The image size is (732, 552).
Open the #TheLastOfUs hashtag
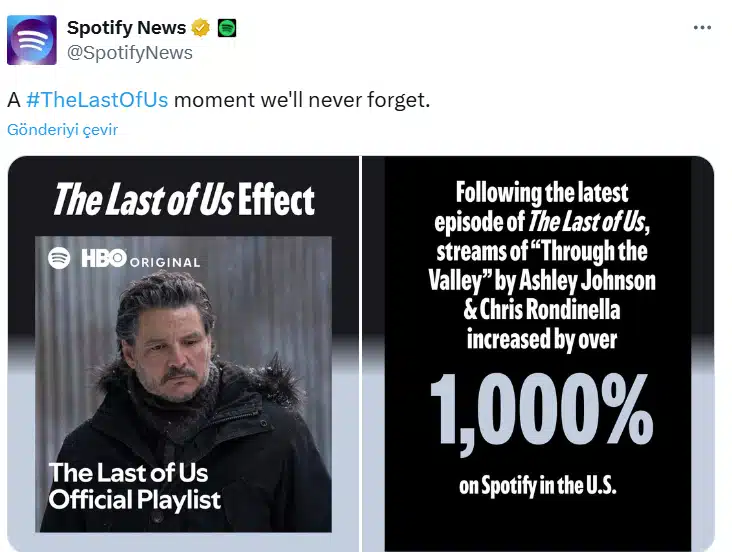click(x=97, y=100)
